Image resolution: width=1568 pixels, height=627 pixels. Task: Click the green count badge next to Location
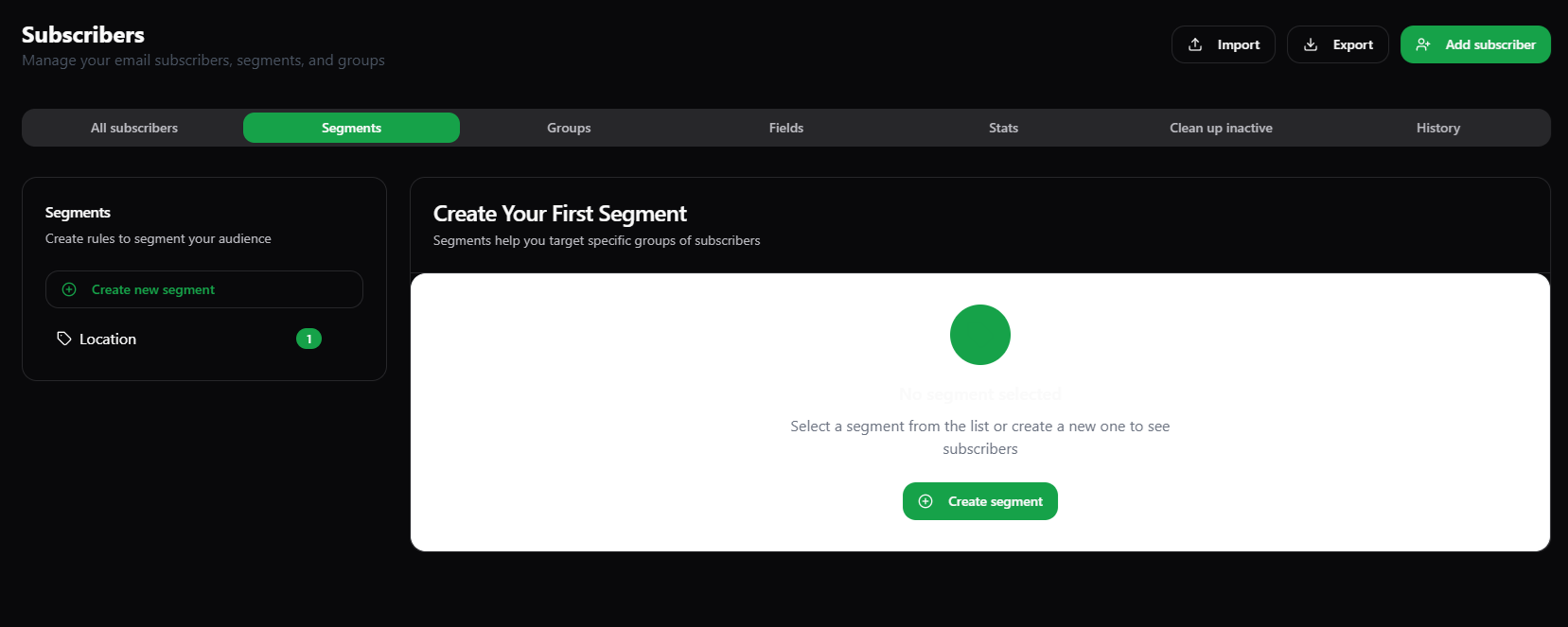(308, 338)
